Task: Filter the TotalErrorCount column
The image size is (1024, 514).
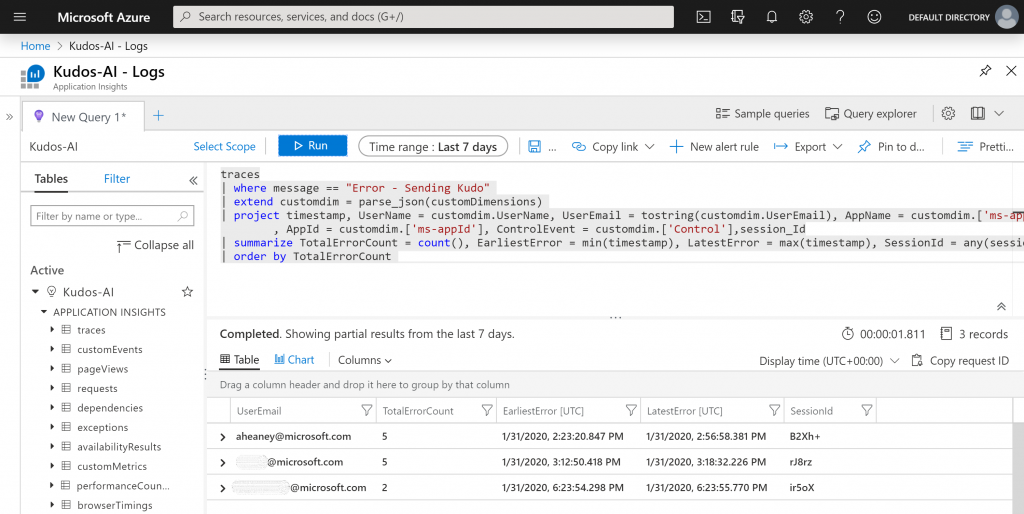Action: (x=487, y=410)
